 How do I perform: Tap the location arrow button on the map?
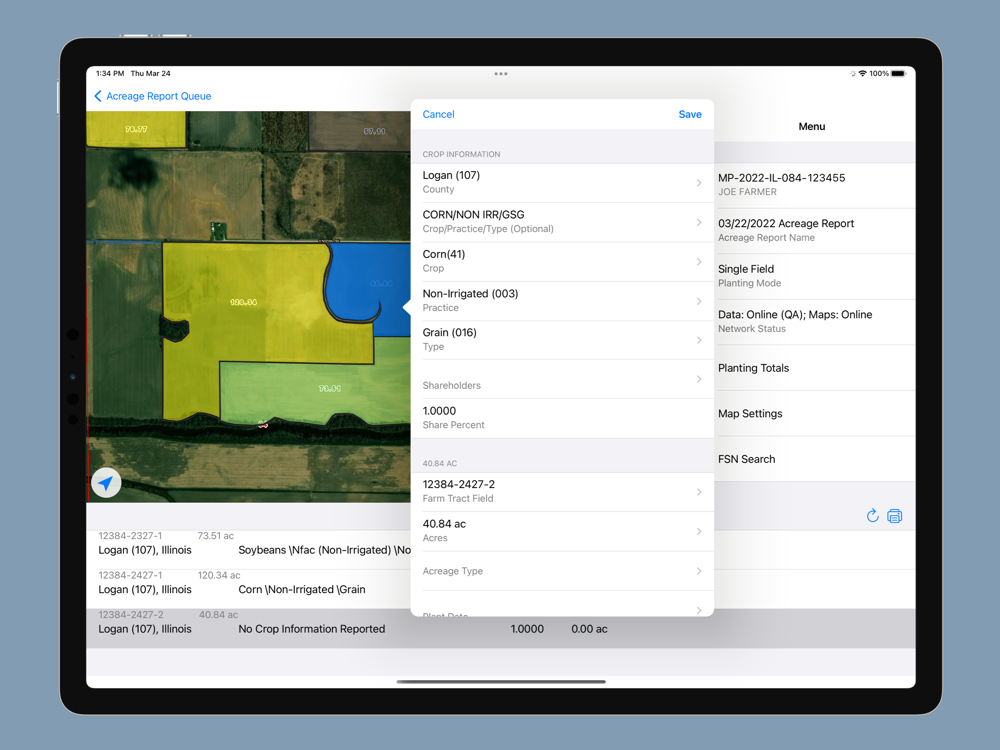106,483
